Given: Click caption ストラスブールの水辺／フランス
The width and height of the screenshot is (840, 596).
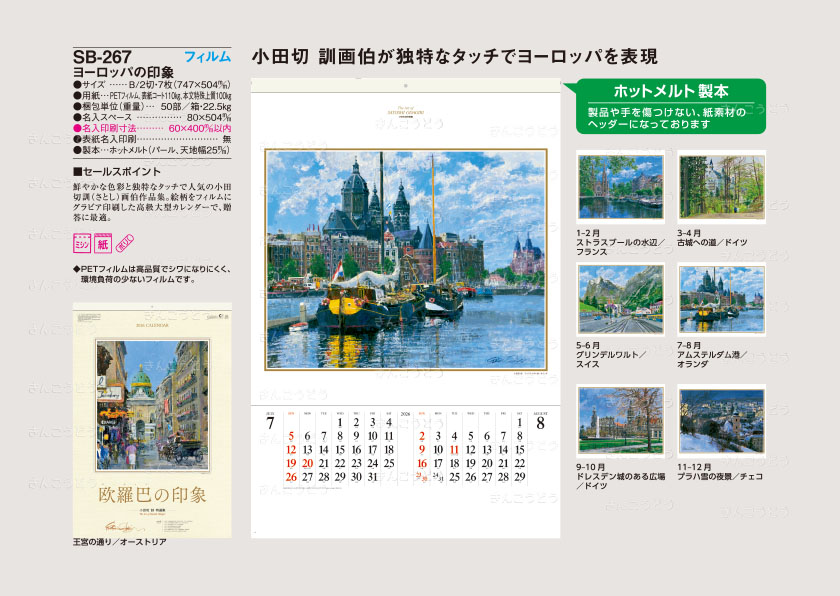Looking at the screenshot, I should tap(620, 247).
